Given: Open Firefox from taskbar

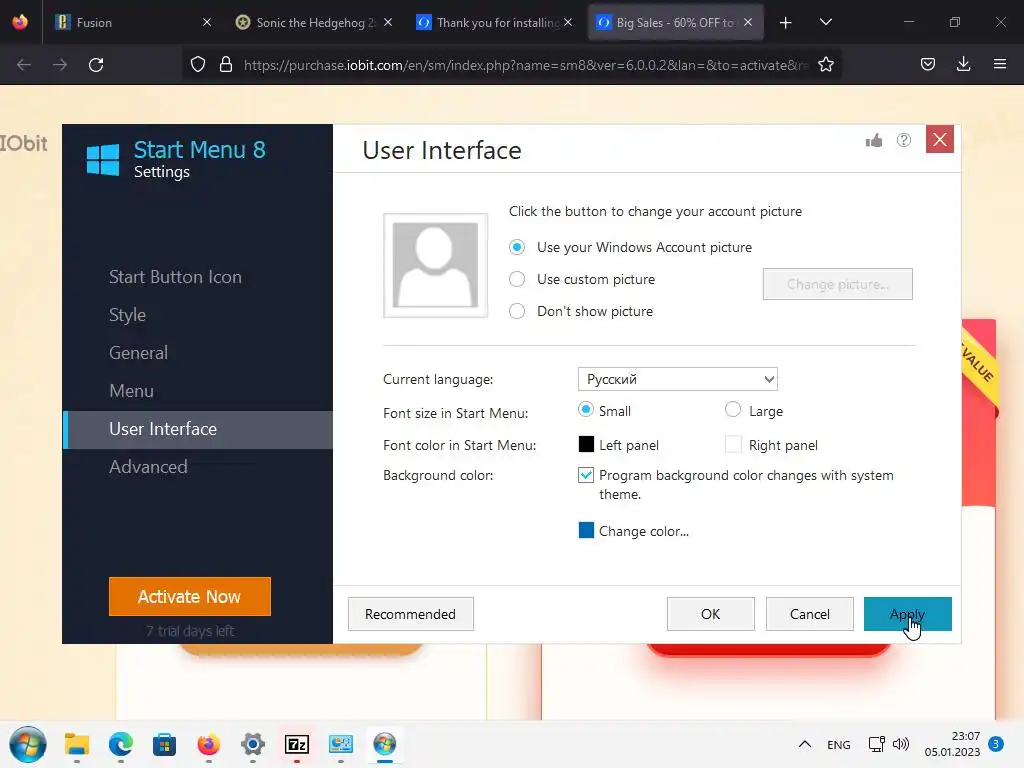Looking at the screenshot, I should click(x=208, y=744).
